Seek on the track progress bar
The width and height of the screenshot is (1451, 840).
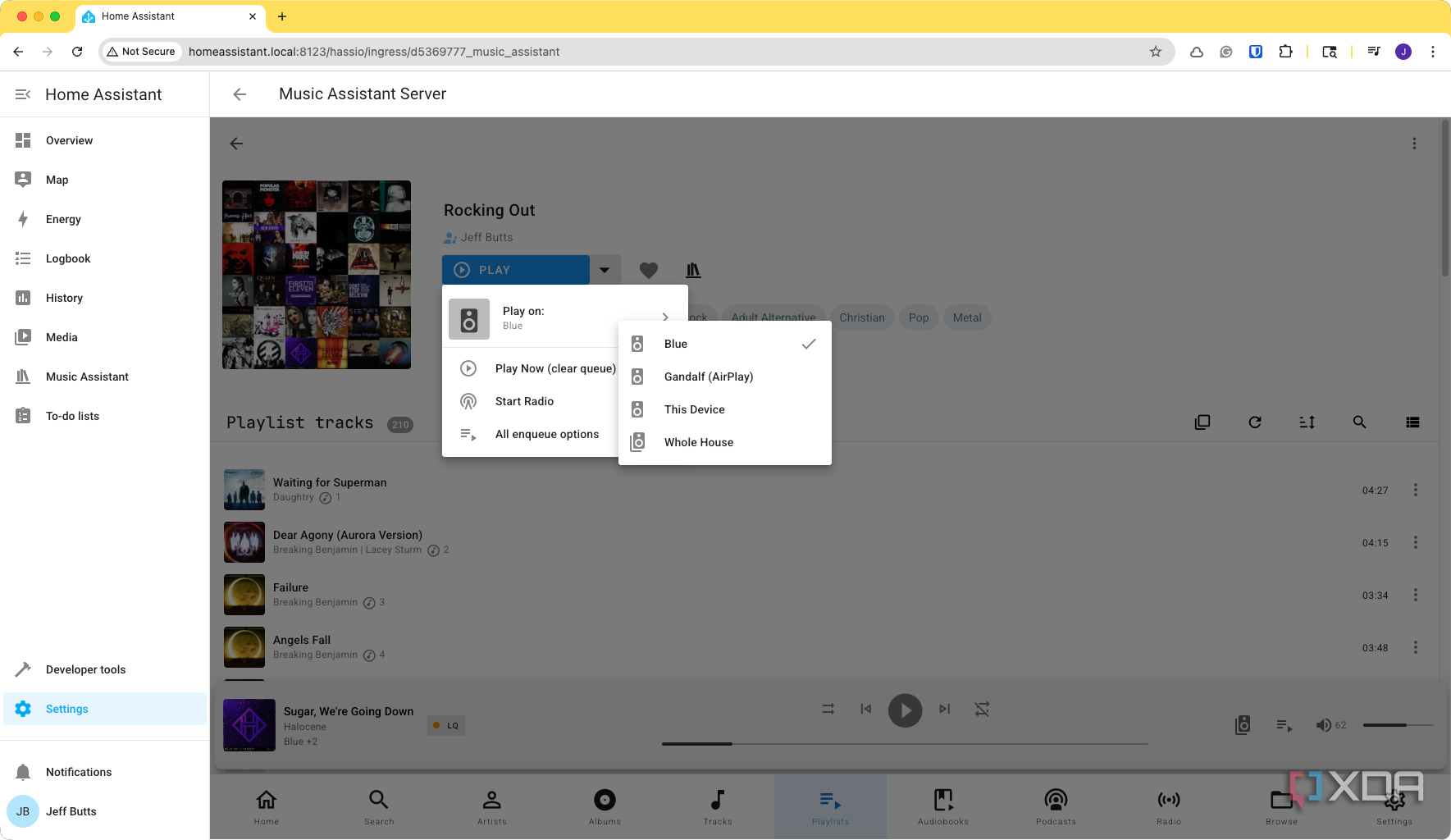pyautogui.click(x=905, y=744)
